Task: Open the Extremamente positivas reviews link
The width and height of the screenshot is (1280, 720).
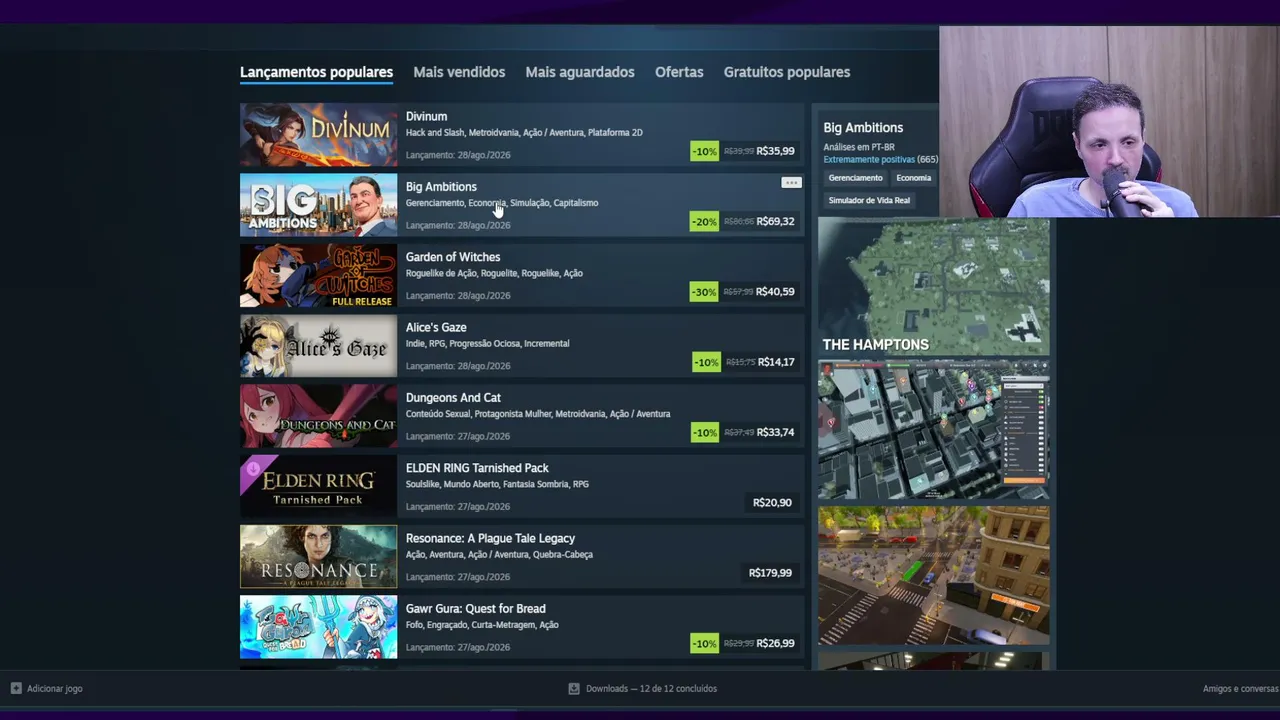Action: [x=869, y=159]
